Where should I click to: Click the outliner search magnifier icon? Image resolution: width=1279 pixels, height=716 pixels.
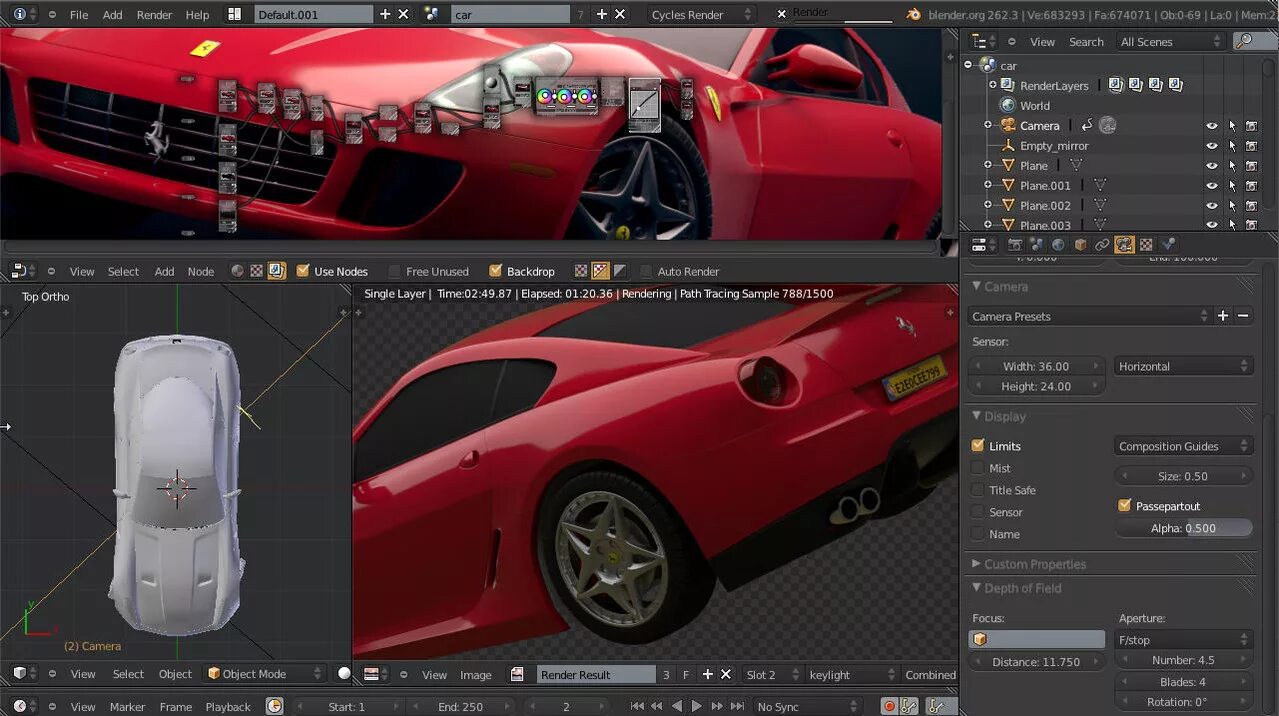coord(1243,41)
